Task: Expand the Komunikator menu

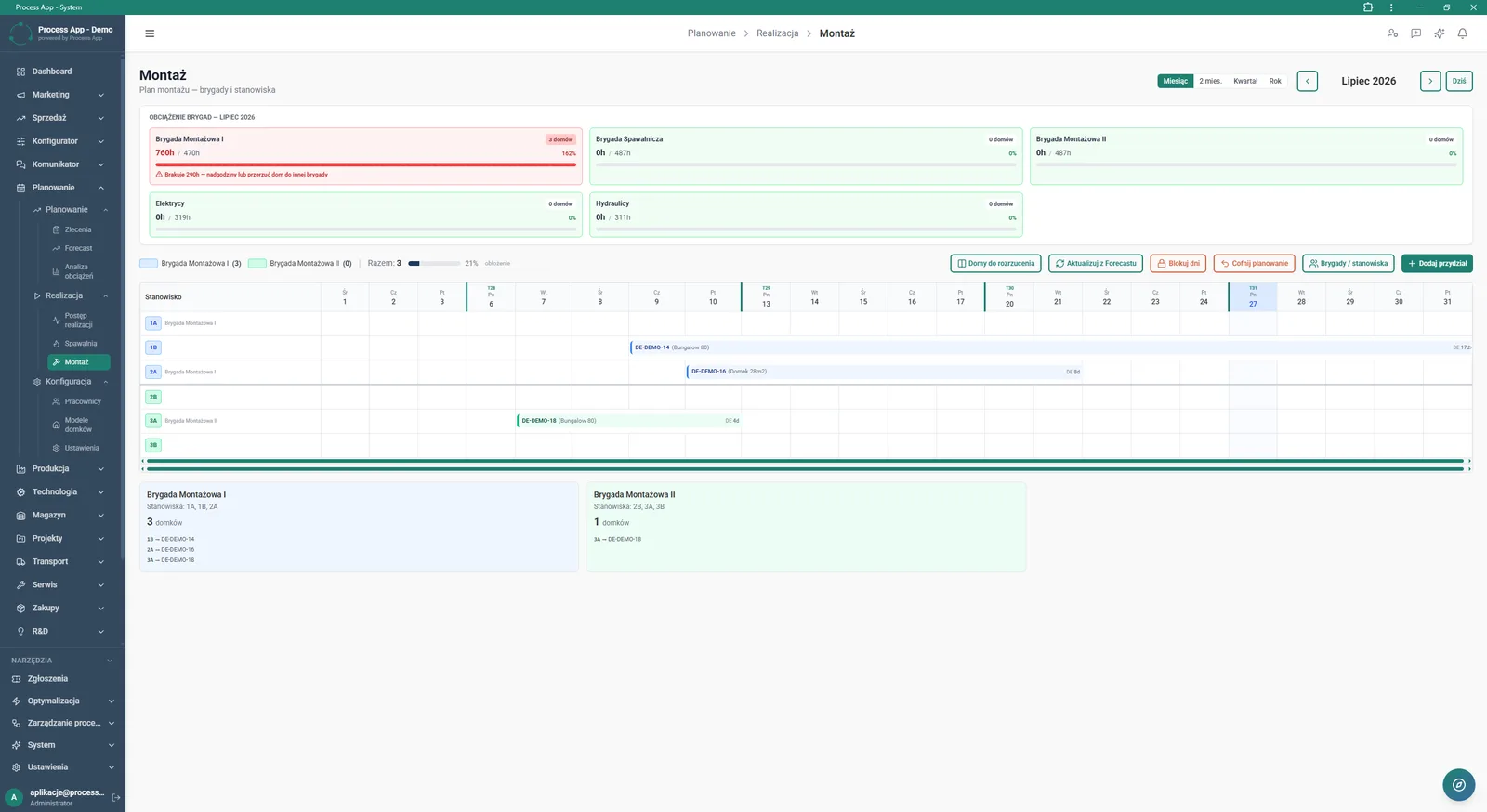Action: click(x=62, y=164)
